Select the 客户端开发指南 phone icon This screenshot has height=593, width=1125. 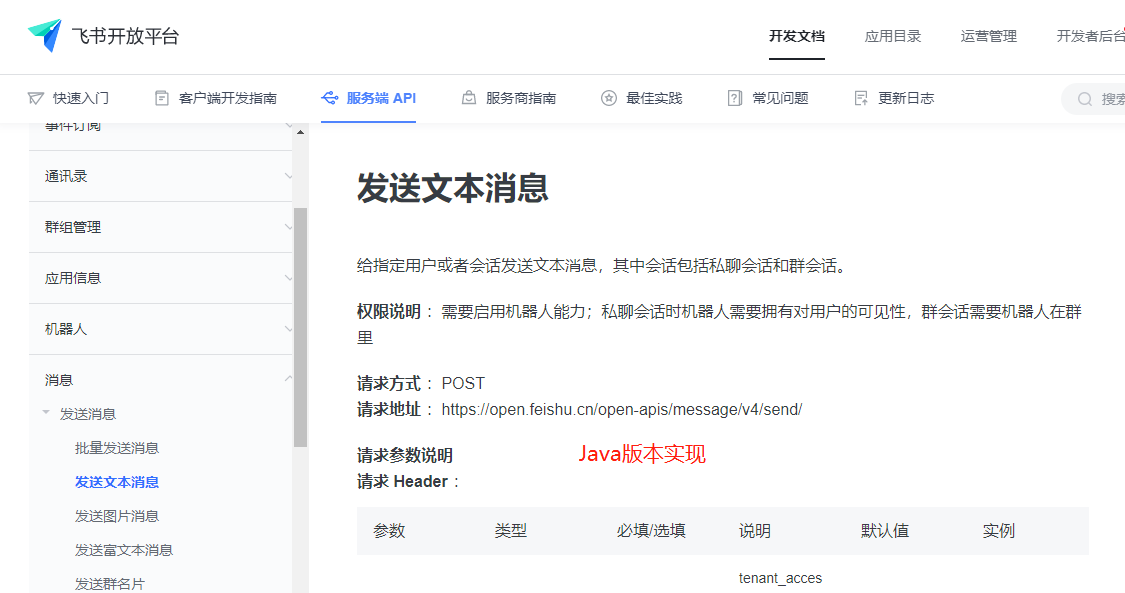coord(160,97)
